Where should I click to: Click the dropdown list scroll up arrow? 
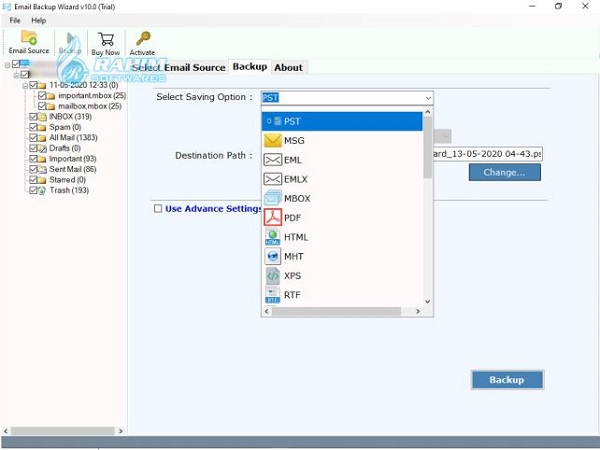(x=428, y=112)
